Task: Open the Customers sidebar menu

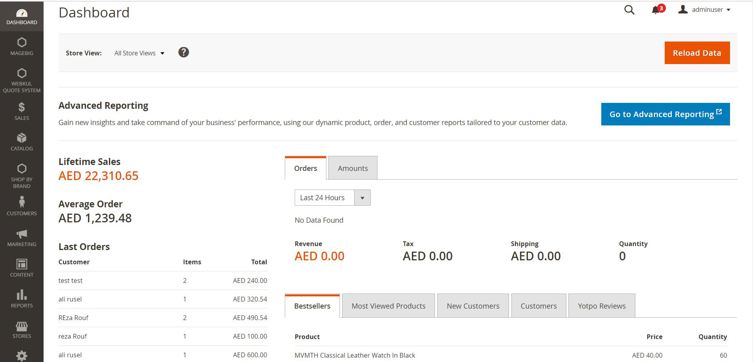Action: [x=22, y=206]
